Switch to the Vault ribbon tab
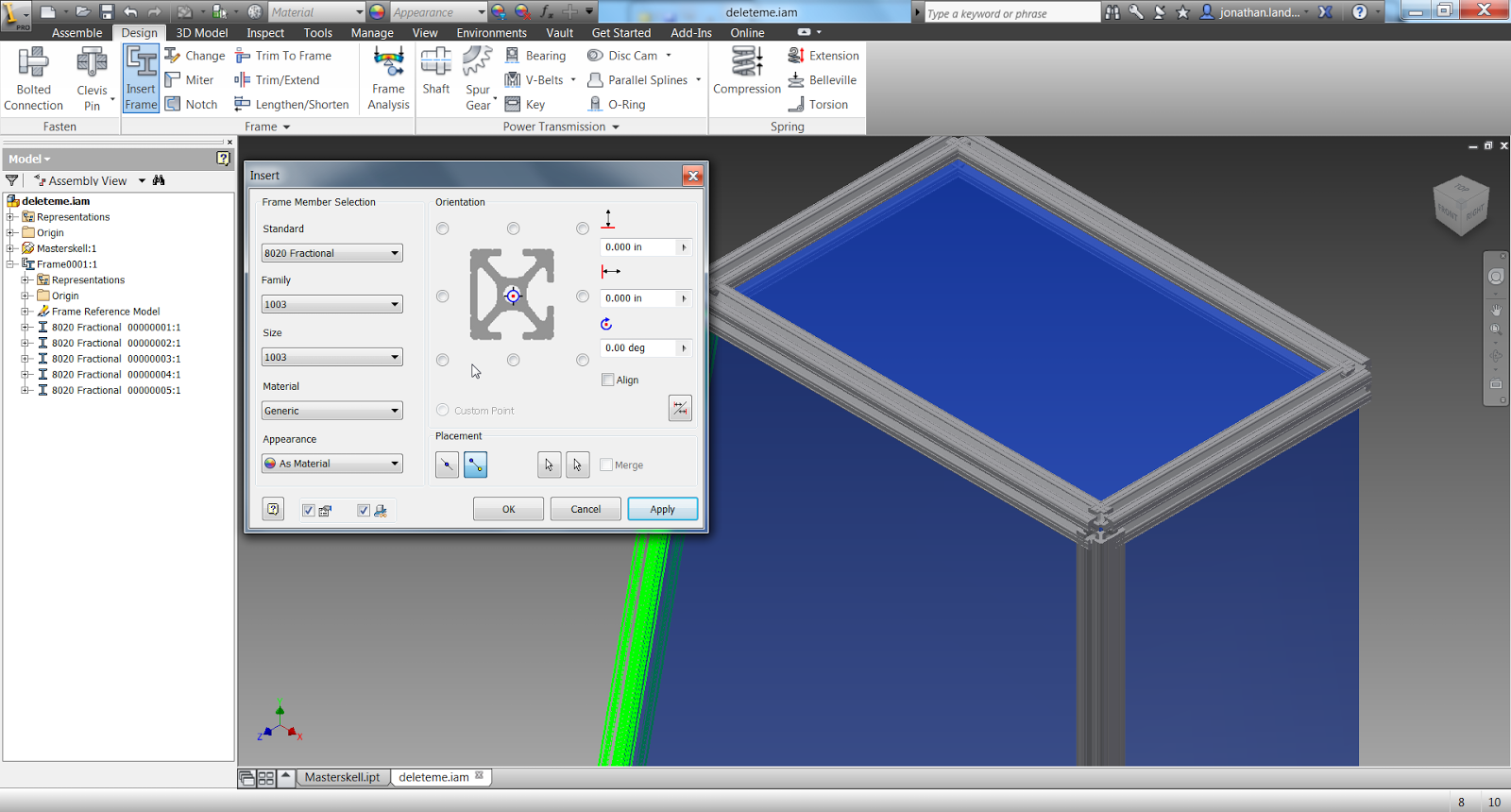 tap(559, 33)
